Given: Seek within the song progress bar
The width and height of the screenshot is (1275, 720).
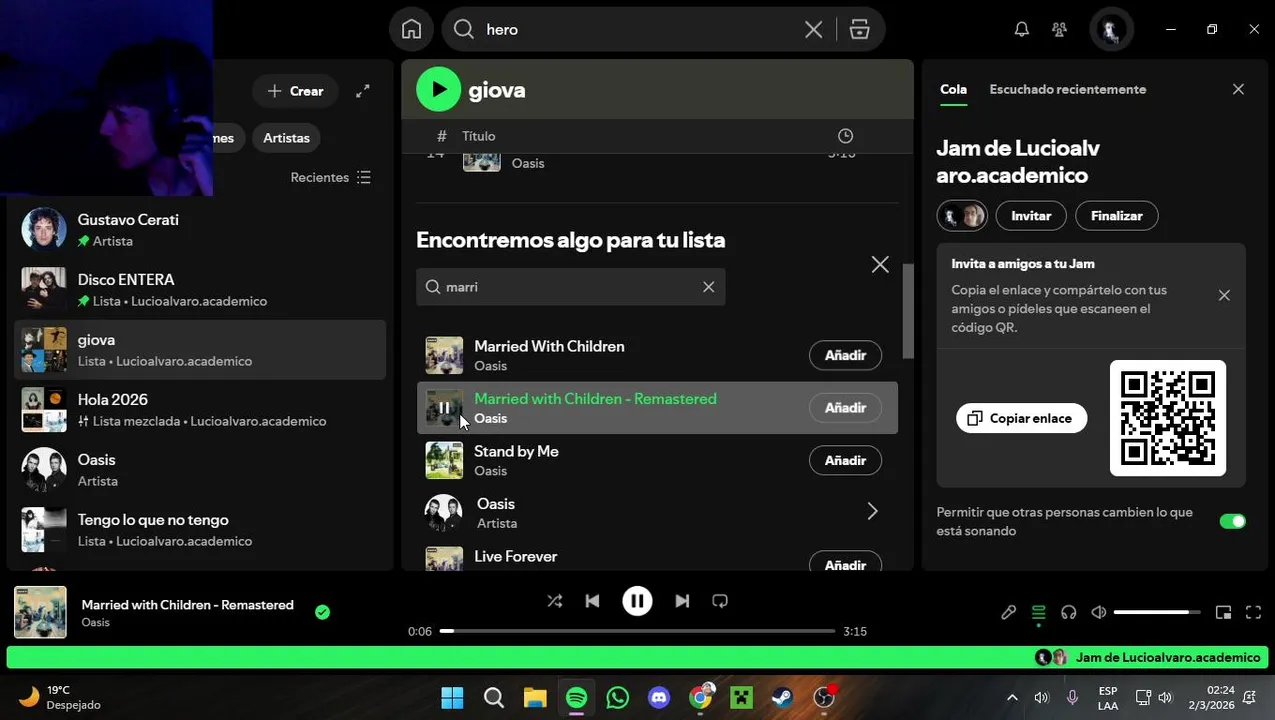Looking at the screenshot, I should click(637, 631).
